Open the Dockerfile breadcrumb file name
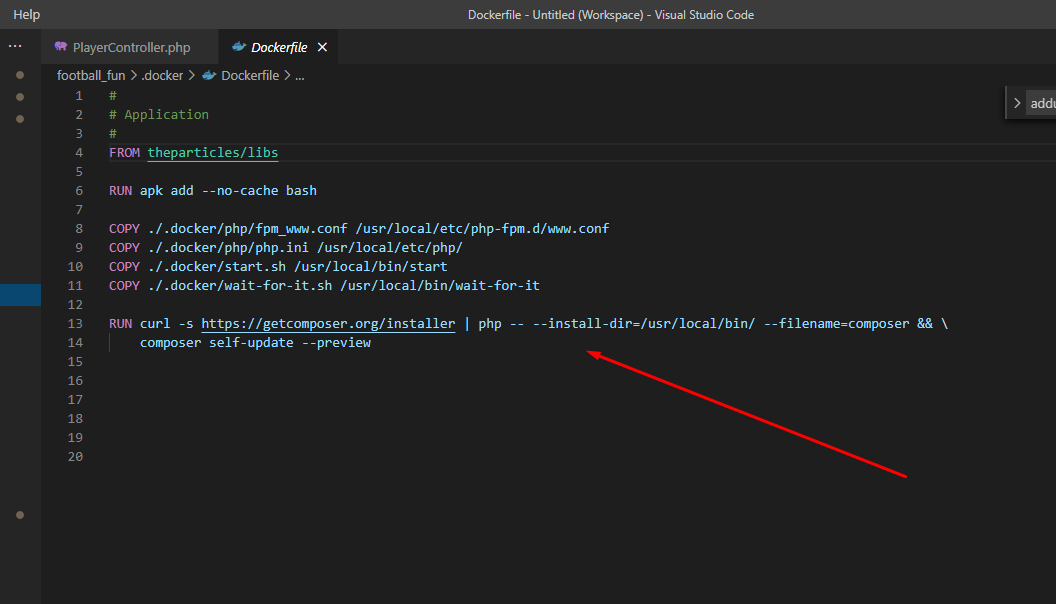The image size is (1056, 604). [250, 75]
